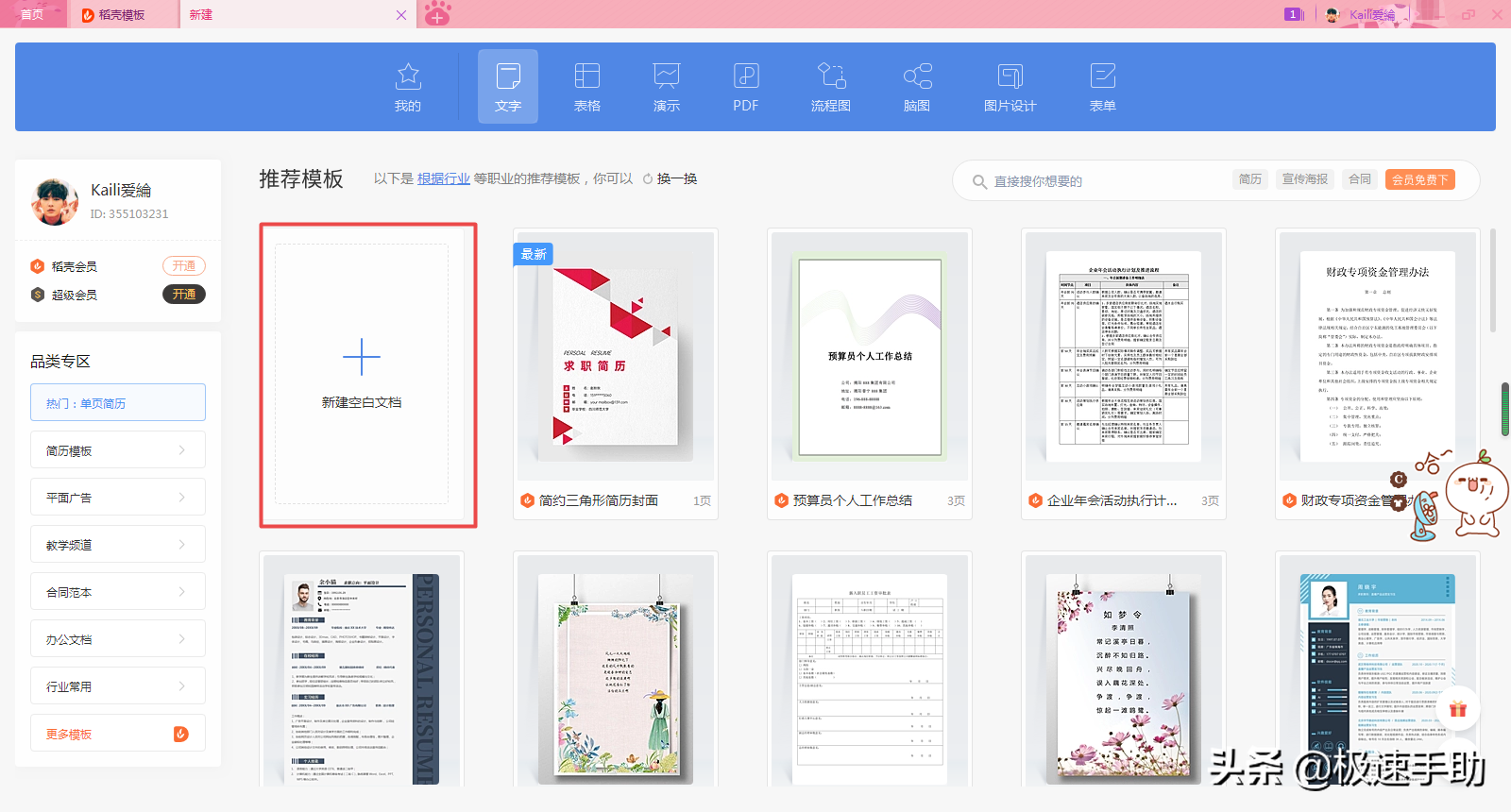This screenshot has width=1511, height=812.
Task: Switch to the 首页 tab
Action: pyautogui.click(x=32, y=14)
